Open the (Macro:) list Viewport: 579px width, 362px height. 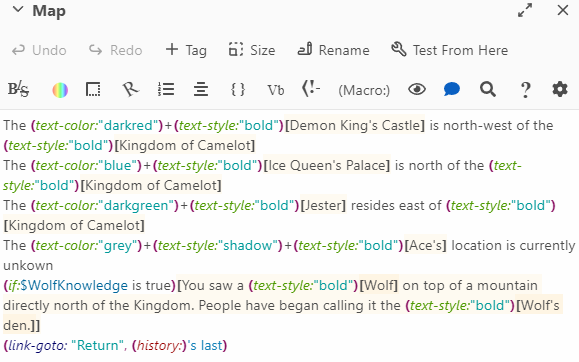tap(364, 90)
